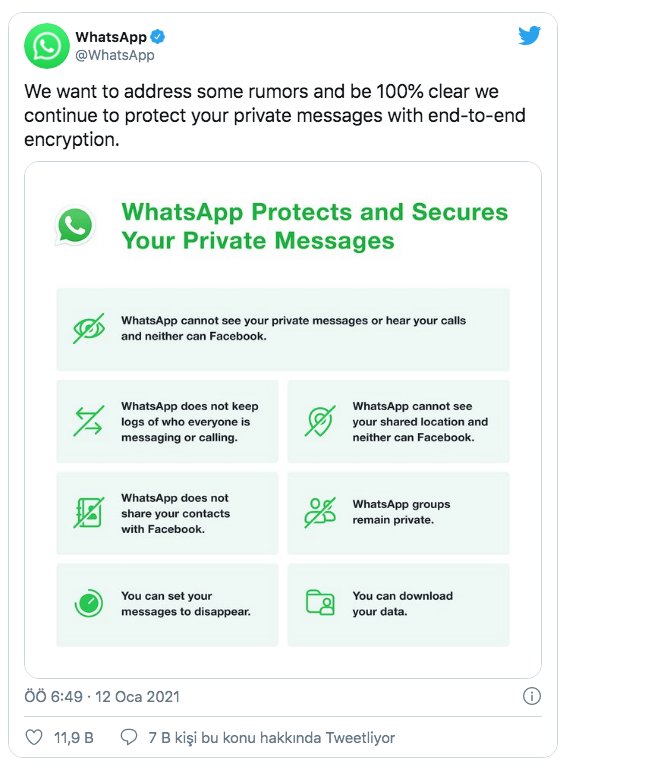Click the WhatsApp profile avatar
The height and width of the screenshot is (776, 650).
click(x=47, y=46)
